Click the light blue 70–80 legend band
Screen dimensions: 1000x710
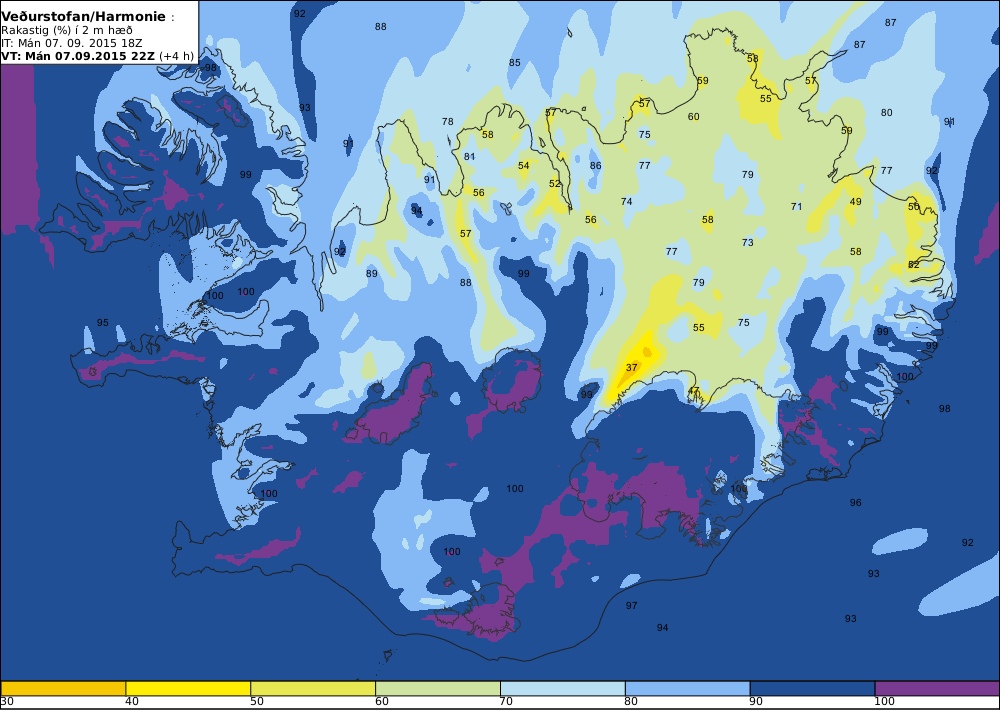coord(563,688)
